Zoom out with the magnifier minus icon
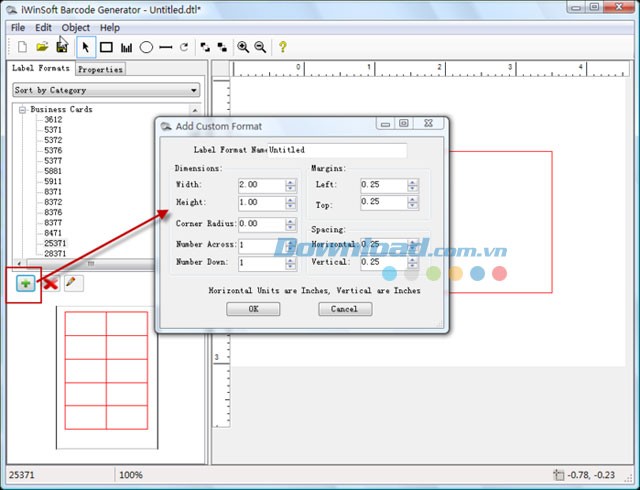The height and width of the screenshot is (490, 640). click(260, 47)
